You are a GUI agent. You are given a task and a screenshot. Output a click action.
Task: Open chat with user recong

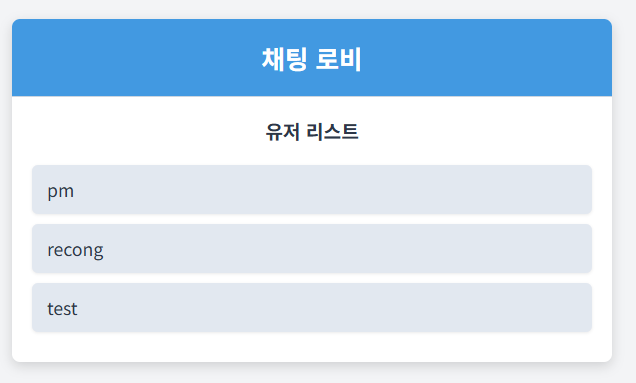point(312,248)
